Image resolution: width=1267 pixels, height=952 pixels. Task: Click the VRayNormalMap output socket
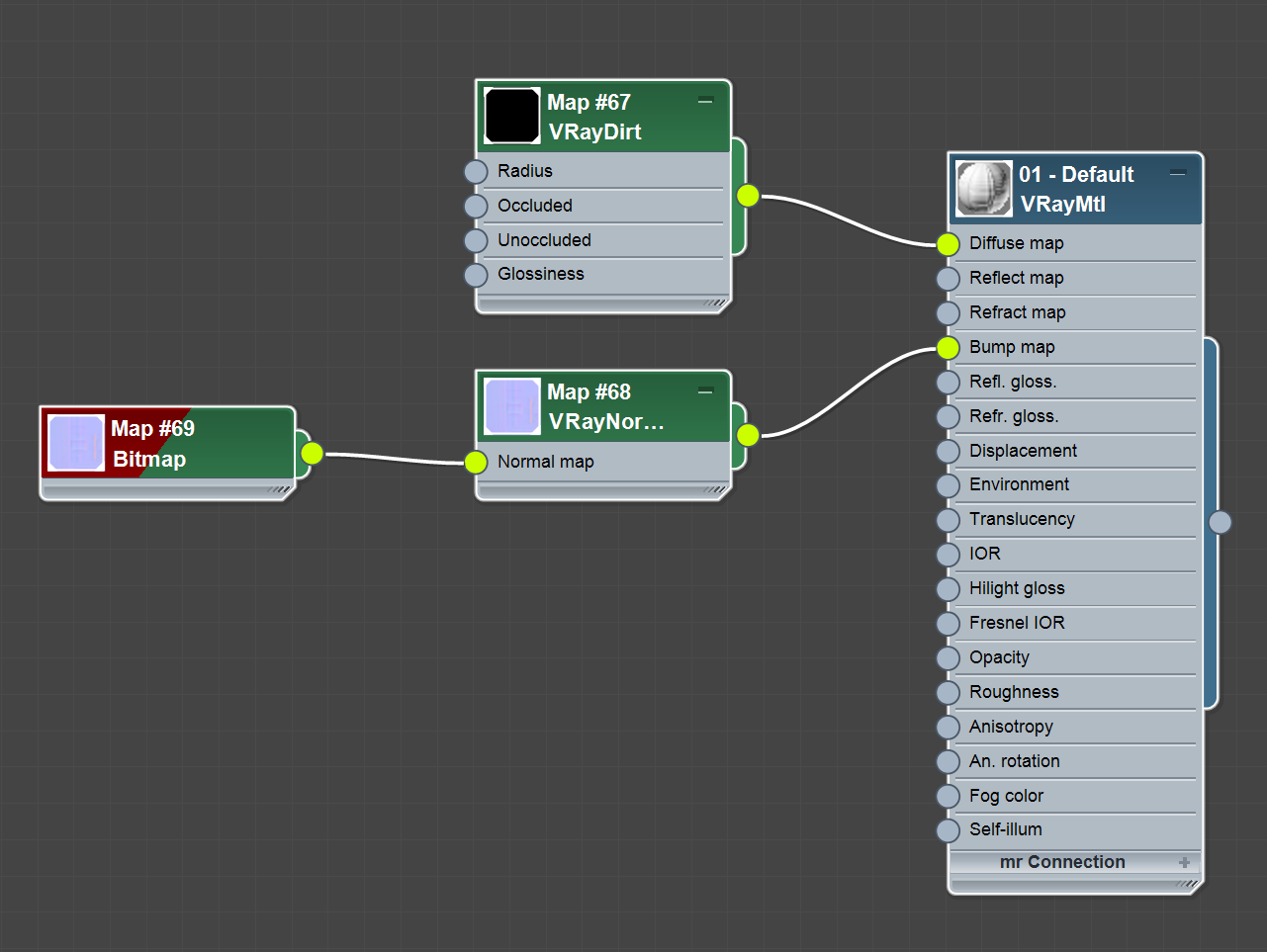pos(748,435)
